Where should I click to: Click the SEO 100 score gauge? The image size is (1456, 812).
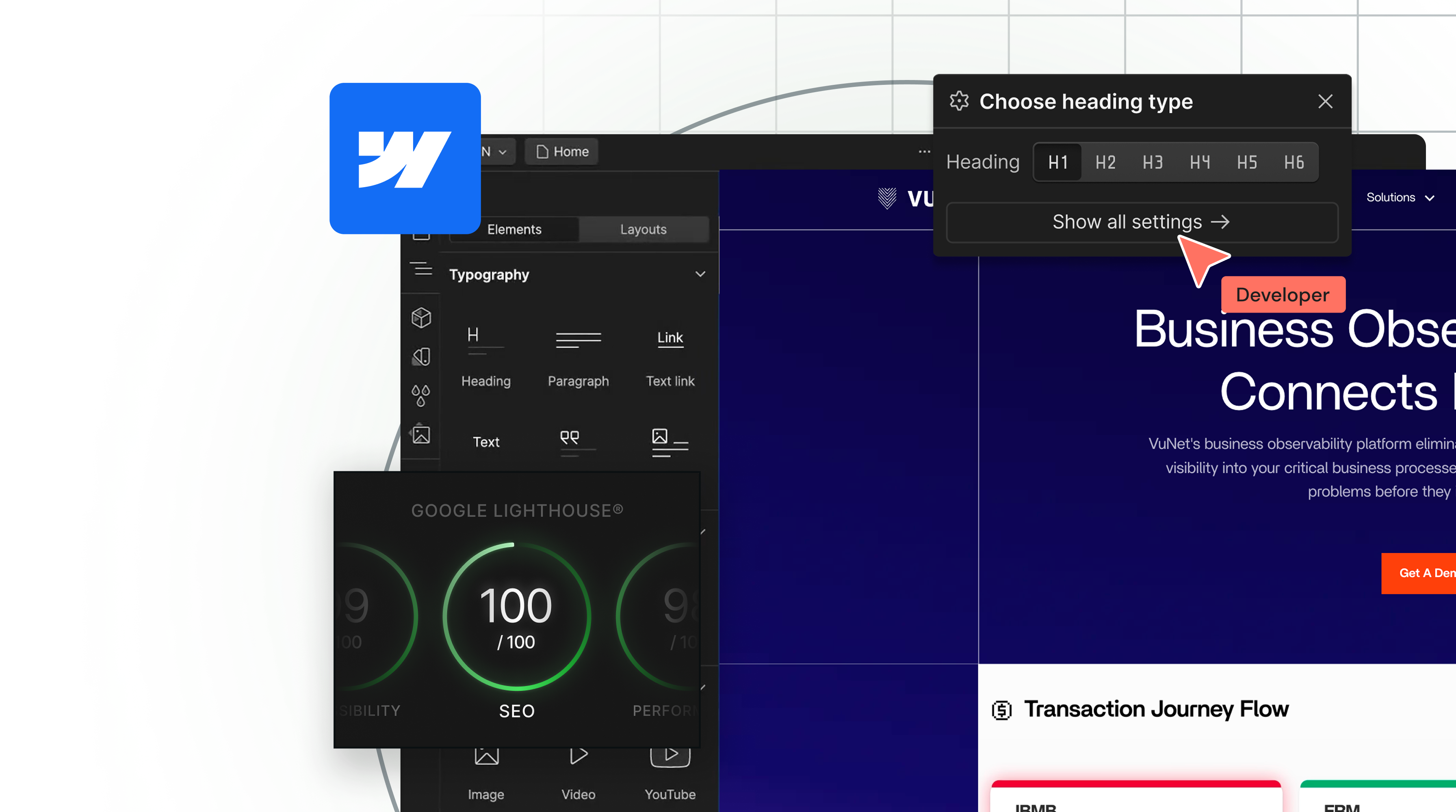(x=517, y=617)
